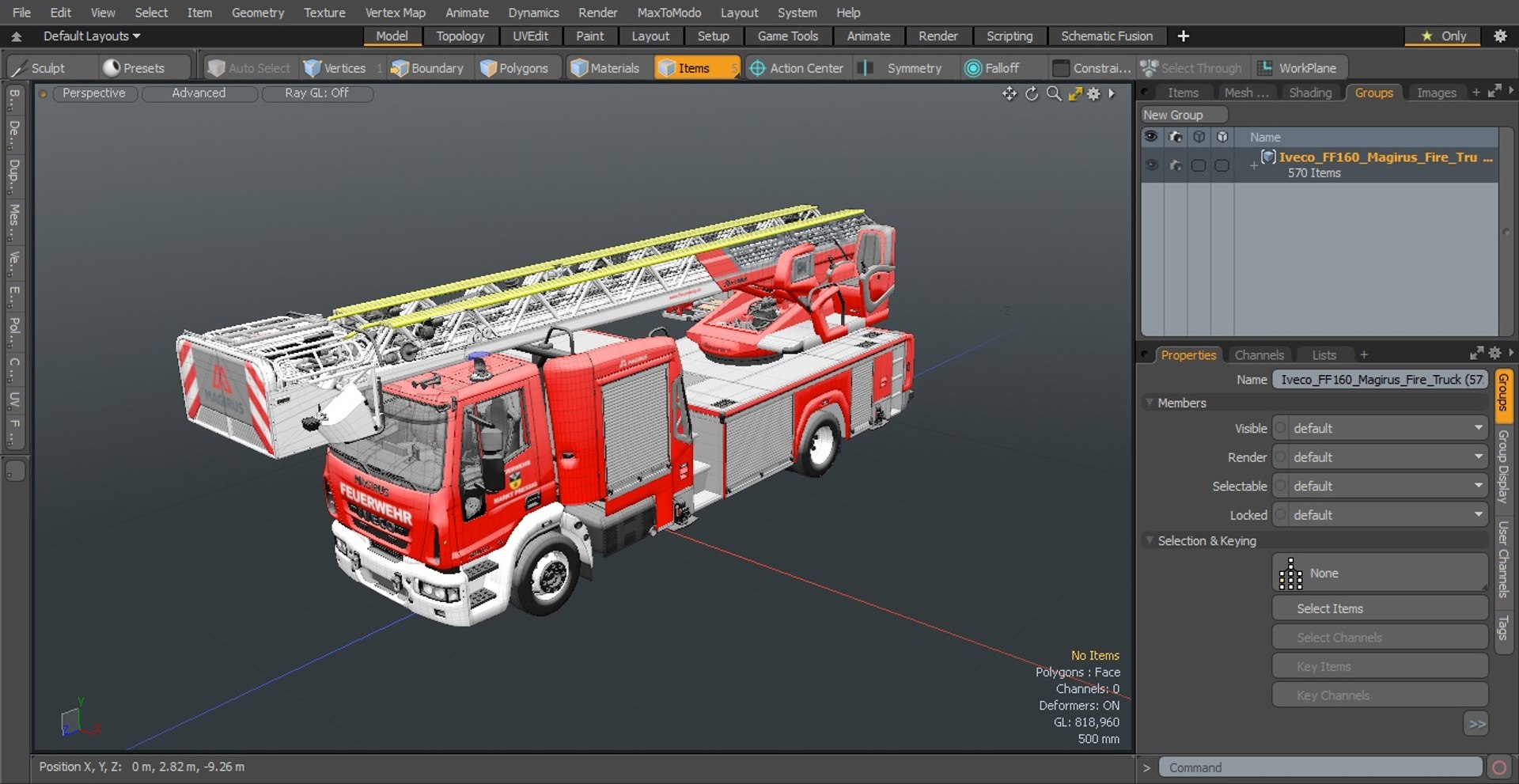The width and height of the screenshot is (1519, 784).
Task: Open the Advanced shading style dropdown
Action: tap(199, 93)
